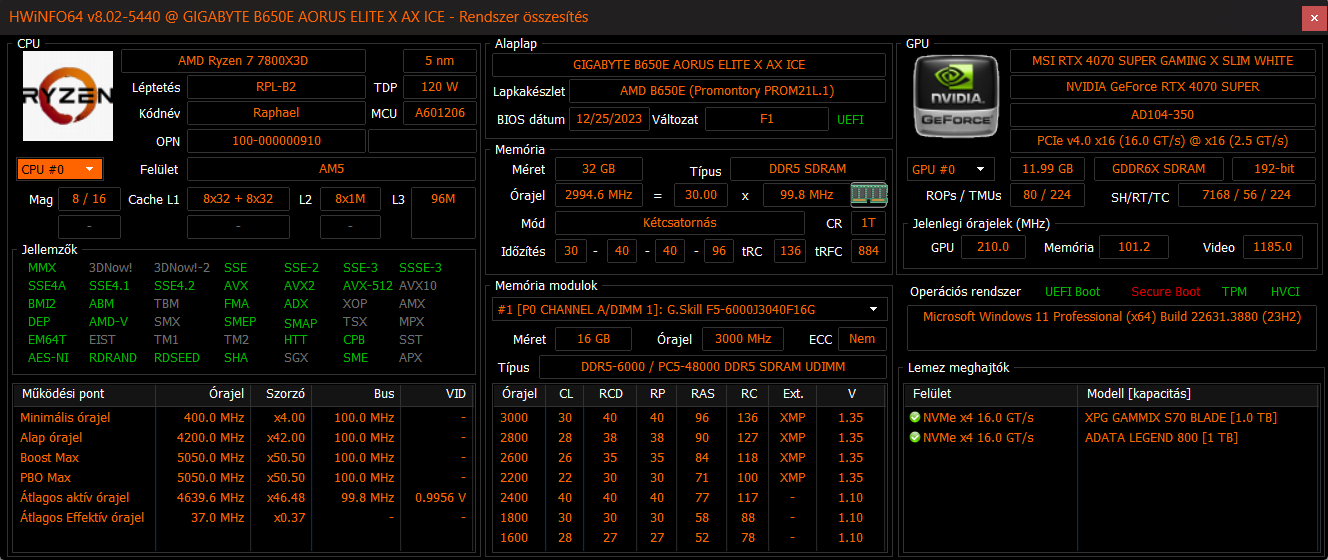The image size is (1328, 560).
Task: Click the module size 16 GB field
Action: coord(593,338)
